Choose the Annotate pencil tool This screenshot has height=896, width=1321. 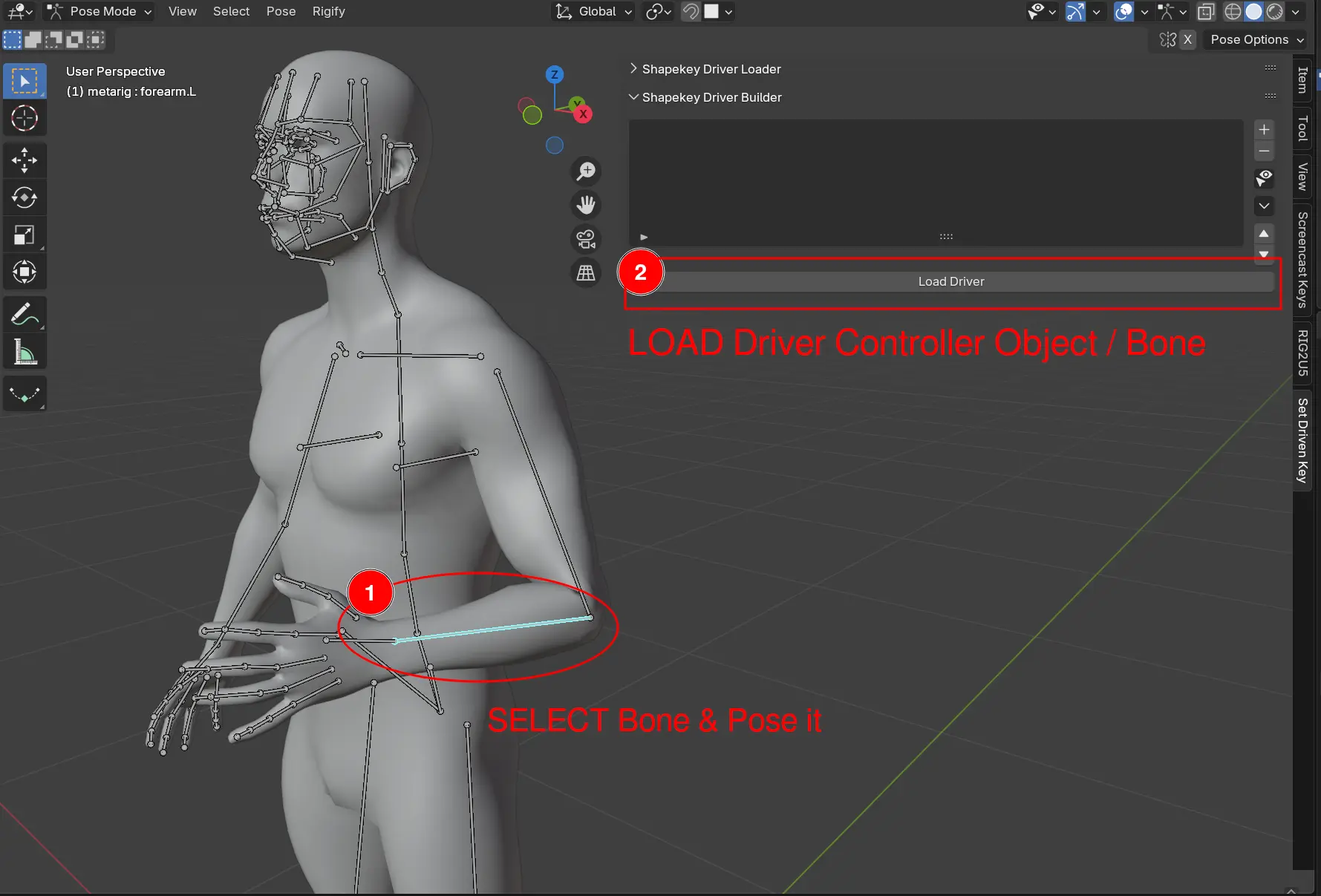pos(25,314)
